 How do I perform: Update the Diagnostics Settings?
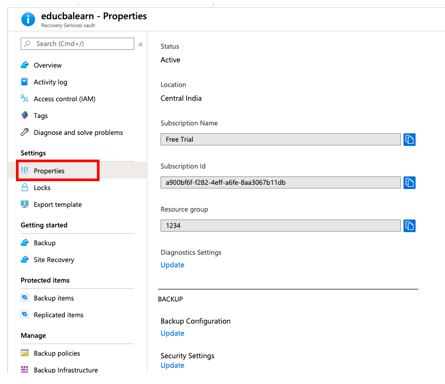(172, 265)
